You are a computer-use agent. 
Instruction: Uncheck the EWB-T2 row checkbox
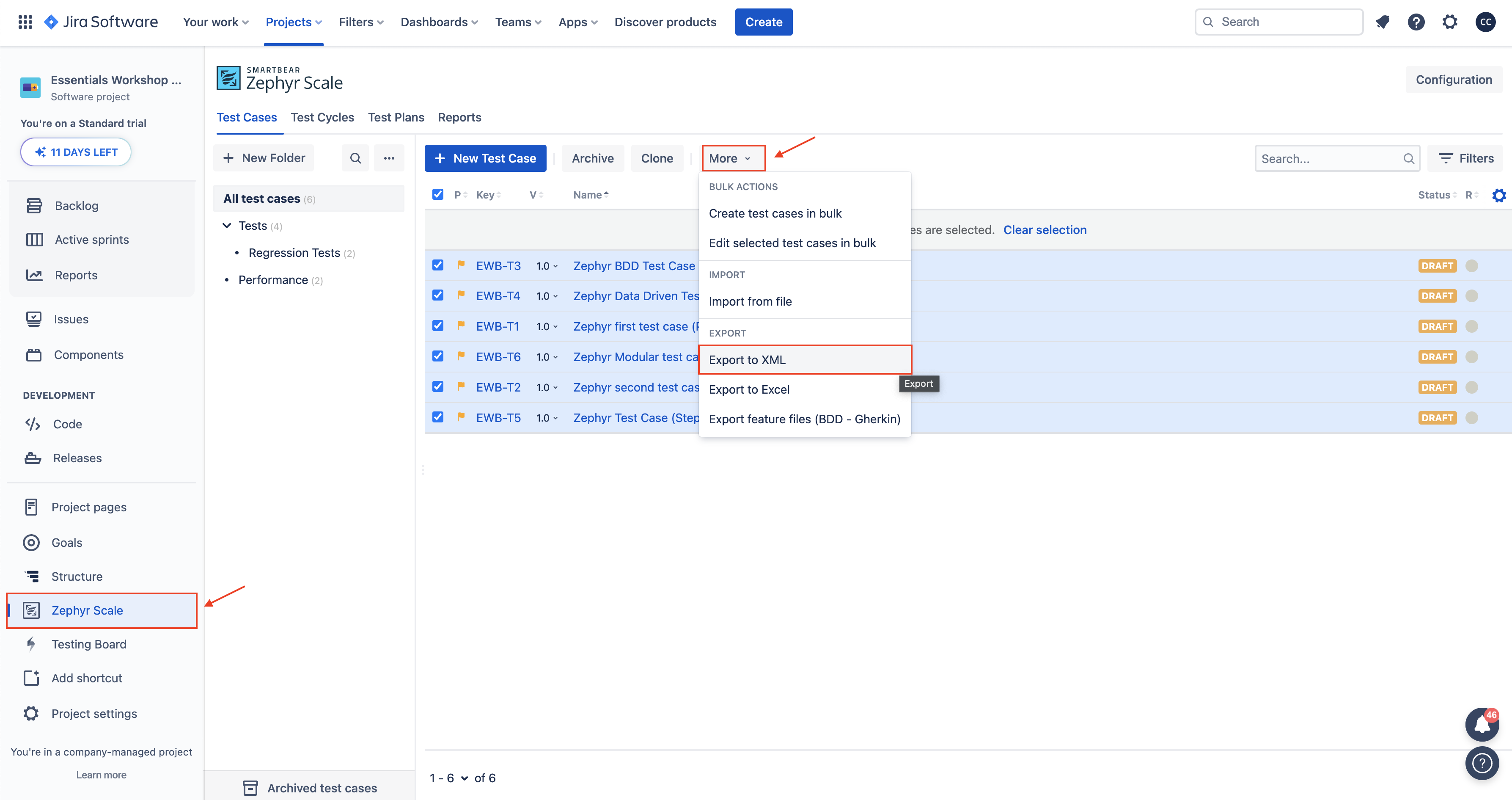coord(438,386)
